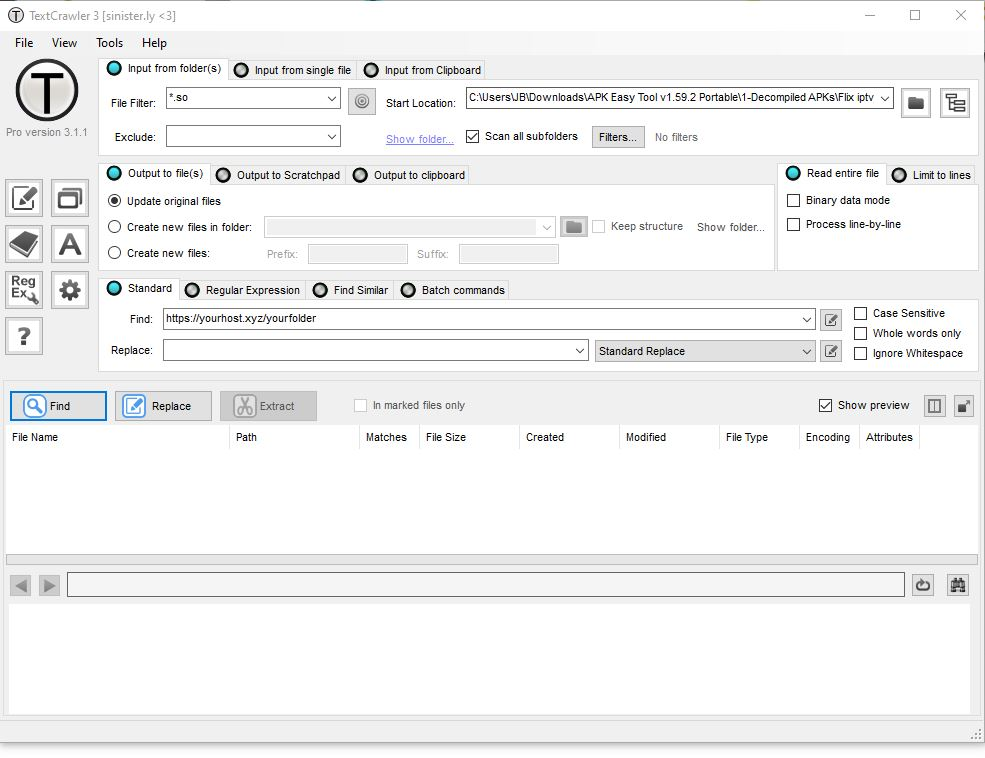
Task: Enable the Case Sensitive checkbox
Action: click(860, 313)
